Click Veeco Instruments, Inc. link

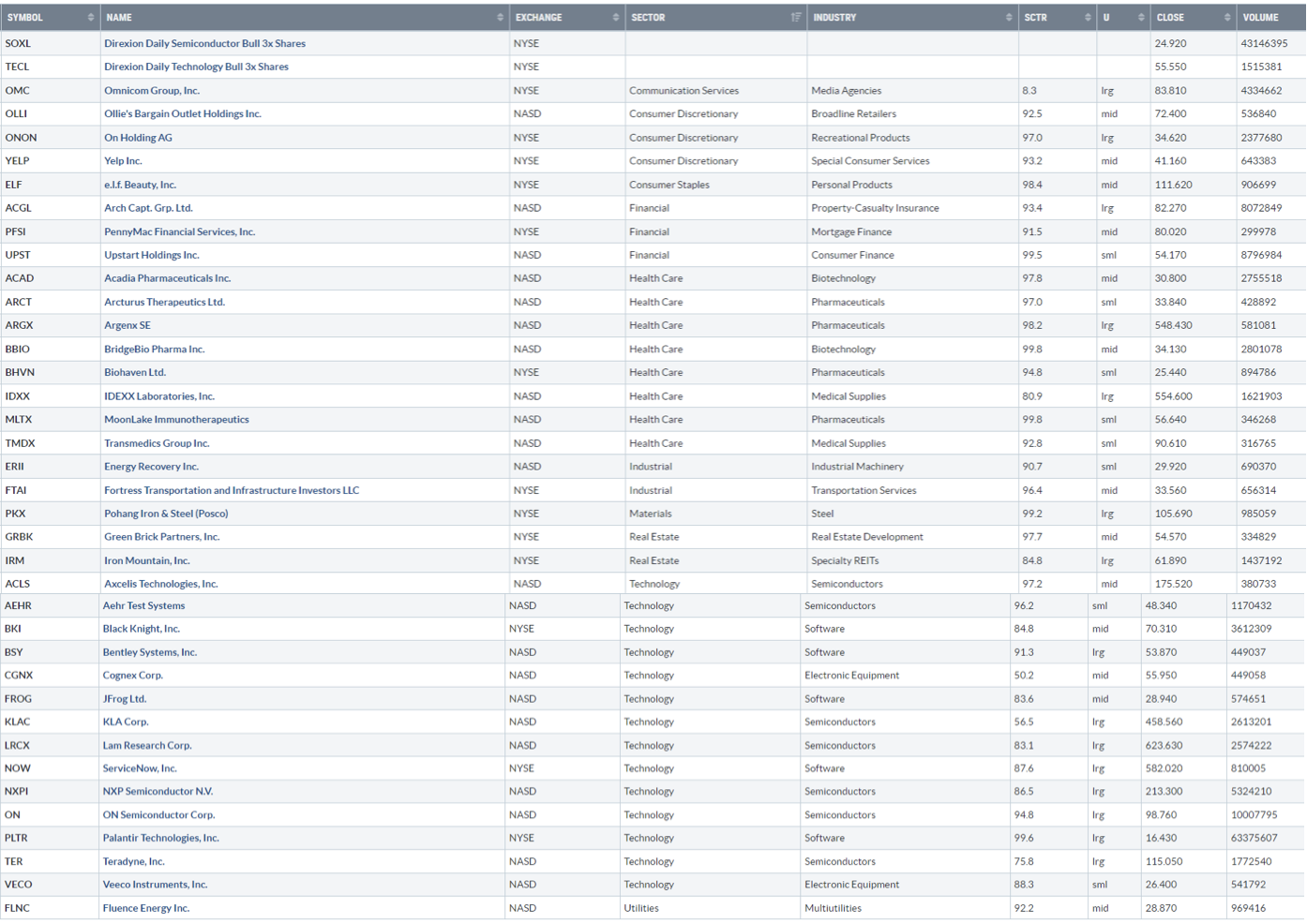coord(156,885)
